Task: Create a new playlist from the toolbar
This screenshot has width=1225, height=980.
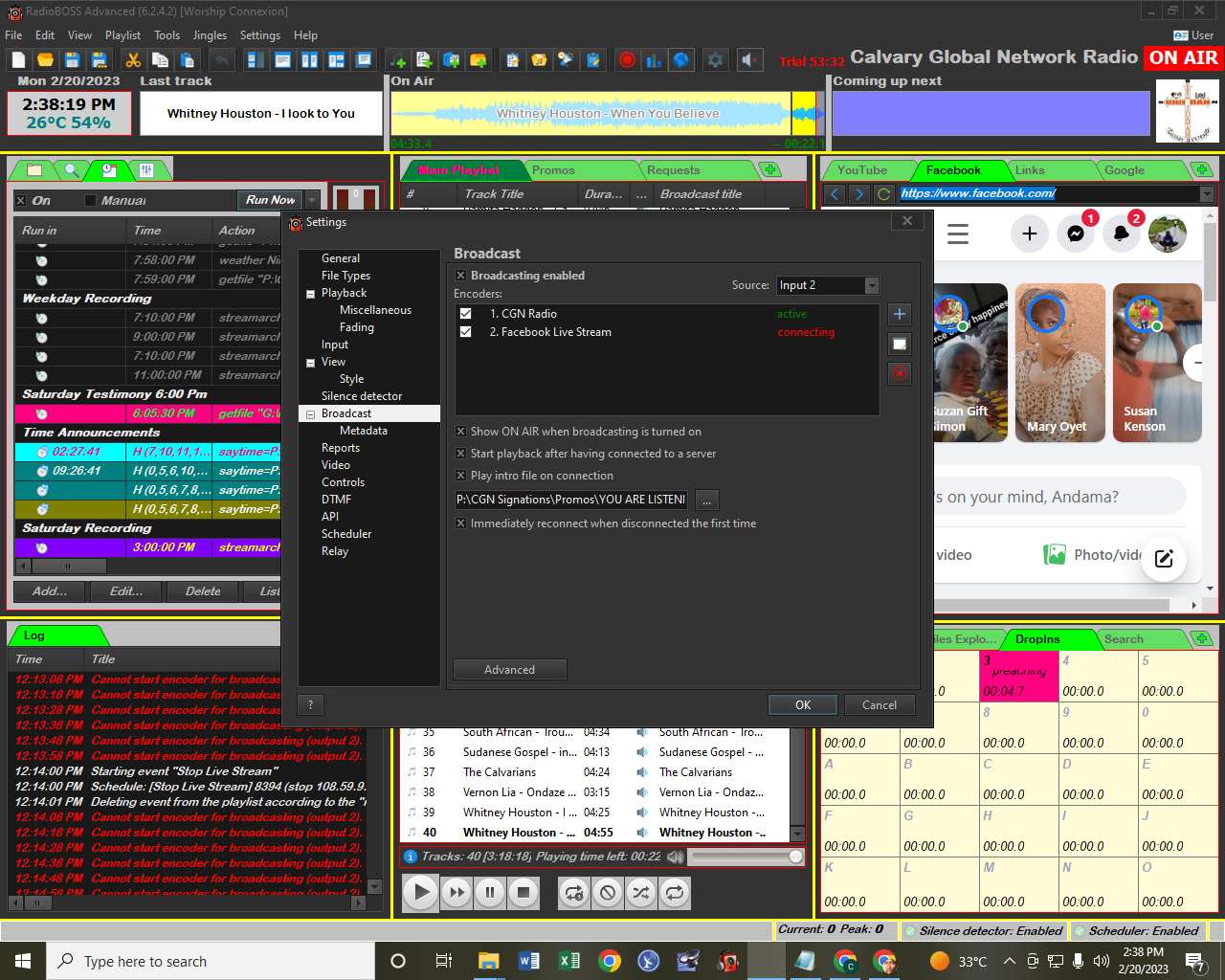Action: (18, 60)
